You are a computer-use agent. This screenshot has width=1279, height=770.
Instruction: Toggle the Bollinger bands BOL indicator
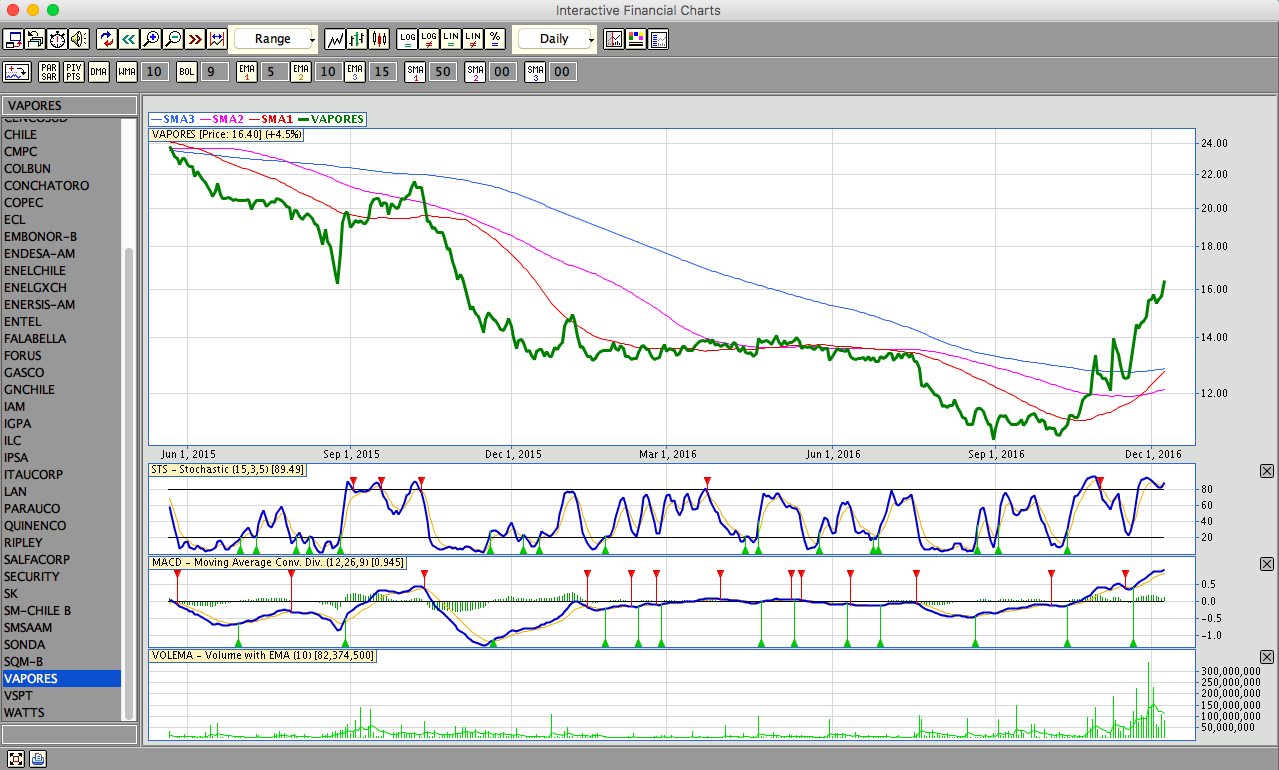pos(187,72)
